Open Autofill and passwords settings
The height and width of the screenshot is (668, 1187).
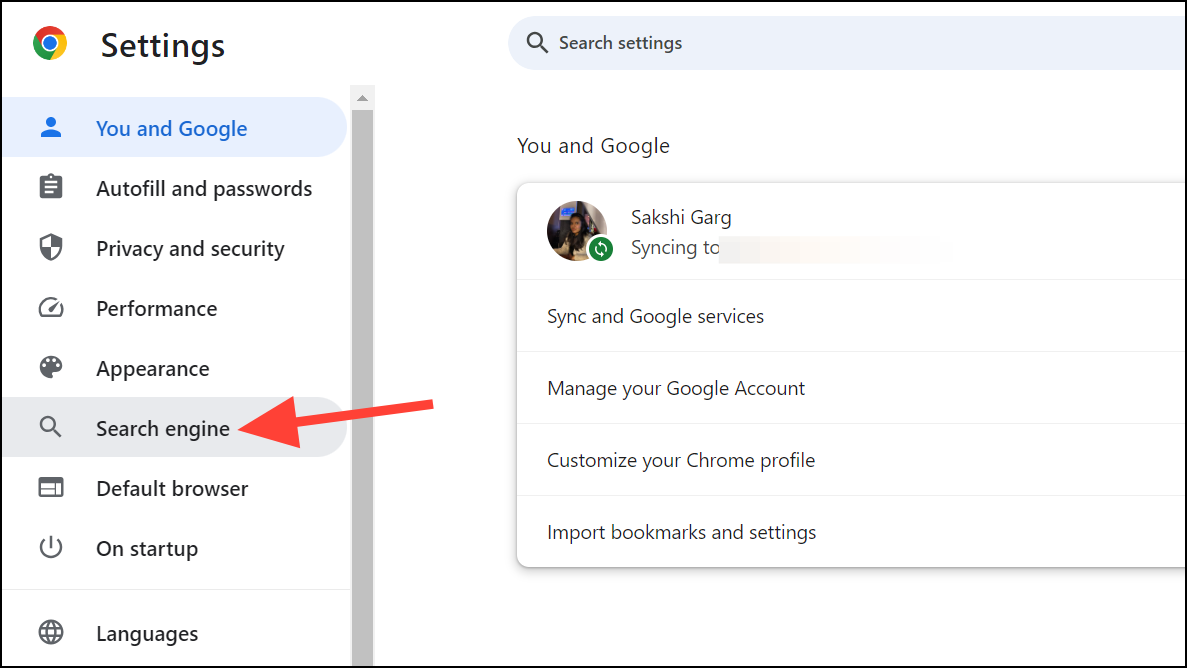(175, 188)
